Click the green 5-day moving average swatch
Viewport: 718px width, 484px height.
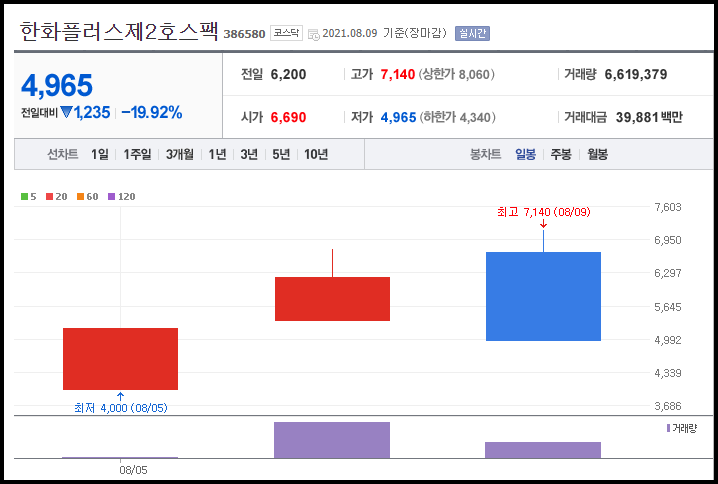pyautogui.click(x=24, y=196)
